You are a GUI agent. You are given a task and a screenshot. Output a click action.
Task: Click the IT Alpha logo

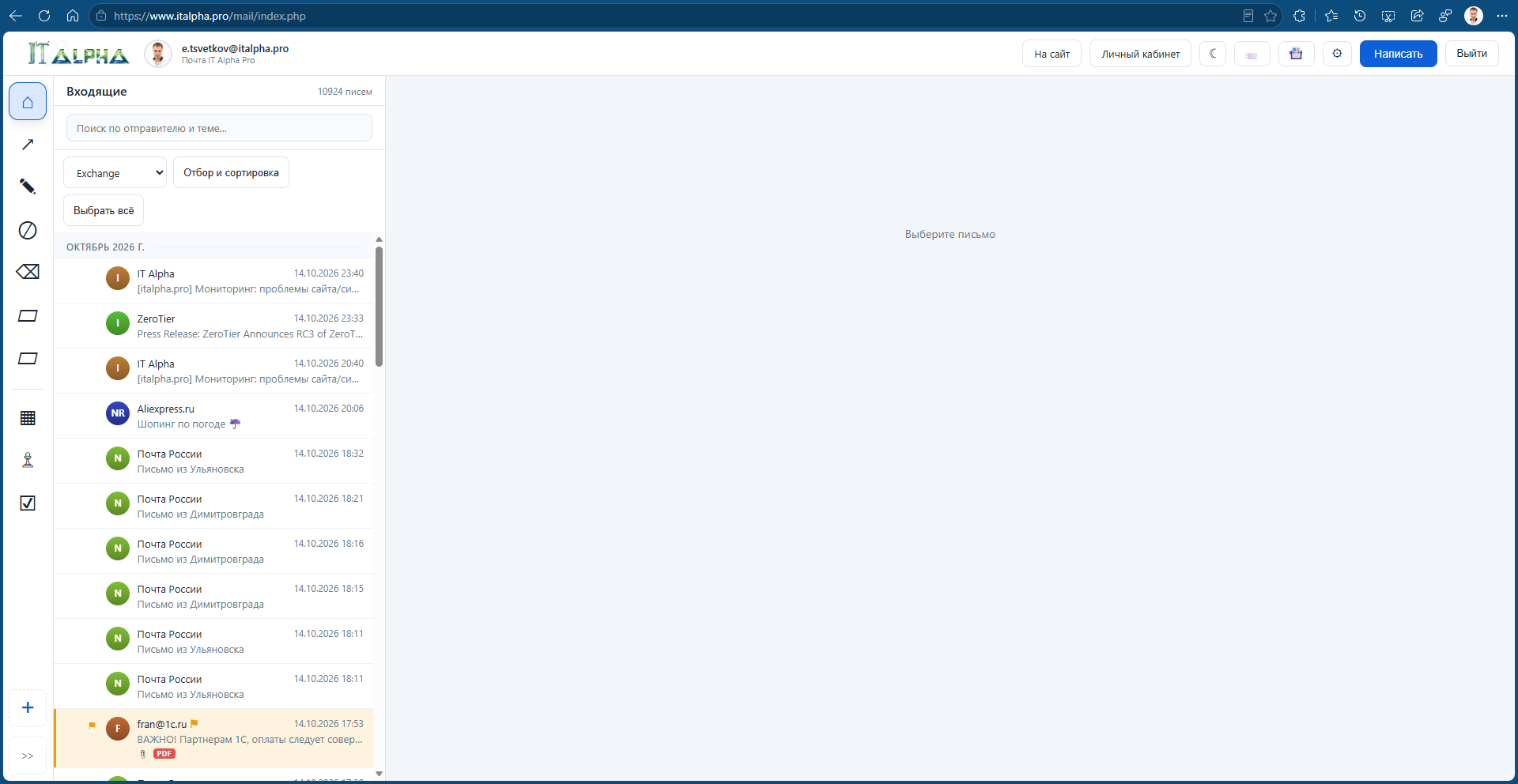point(77,54)
